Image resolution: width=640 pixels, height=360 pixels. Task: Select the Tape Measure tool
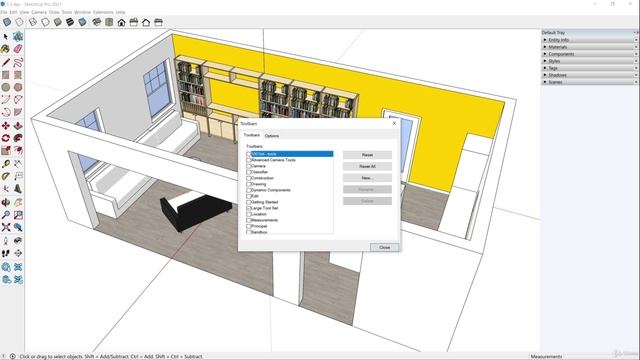(x=6, y=164)
